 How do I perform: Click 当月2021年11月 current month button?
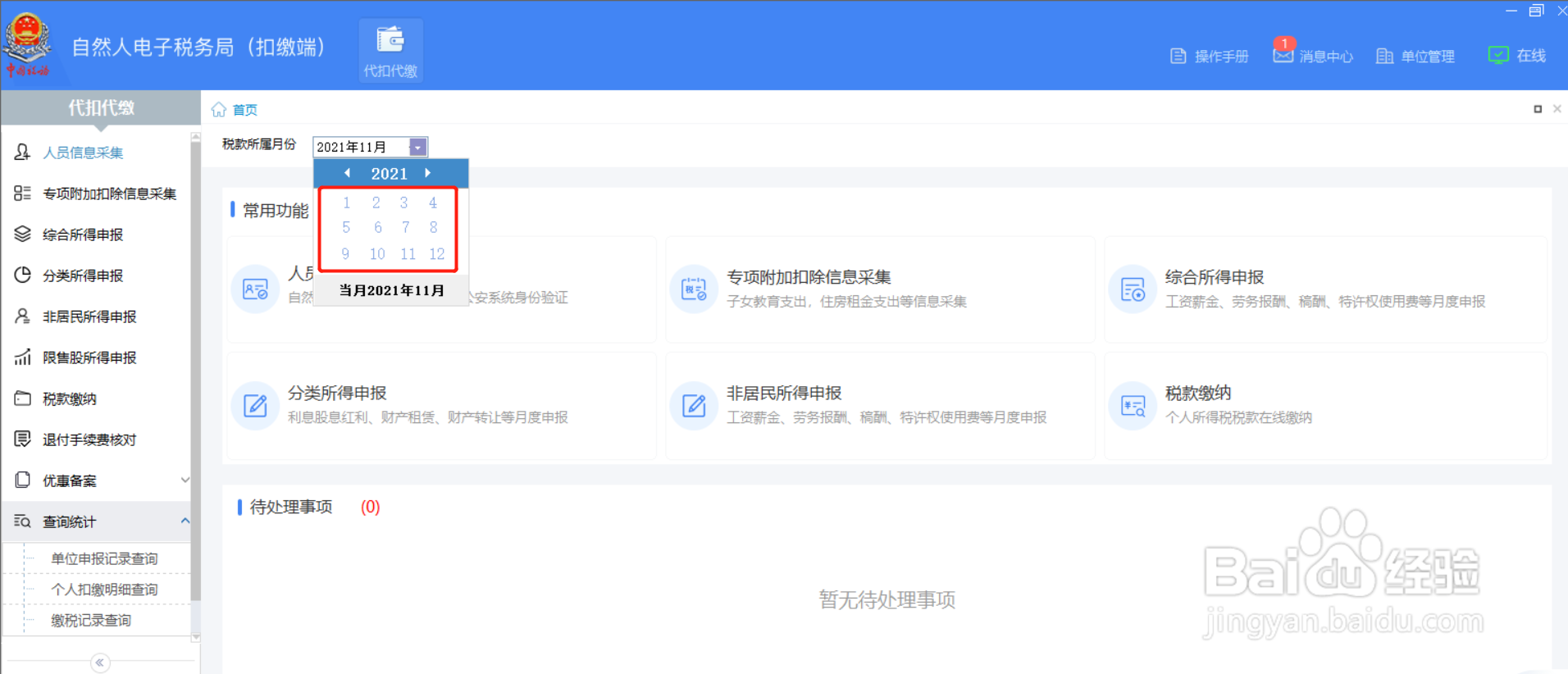[x=391, y=290]
